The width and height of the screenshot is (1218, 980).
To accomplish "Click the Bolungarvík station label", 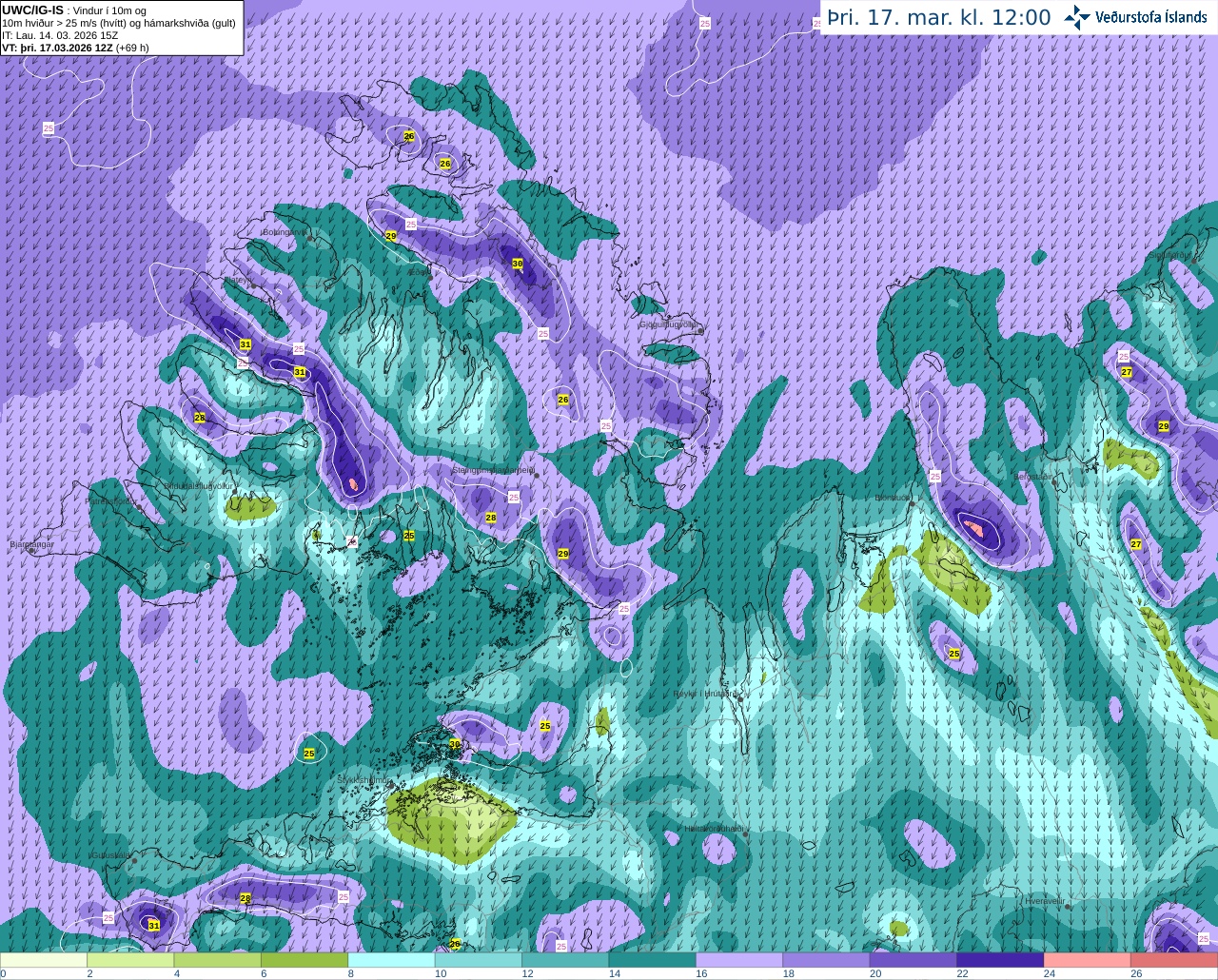I will click(x=284, y=231).
